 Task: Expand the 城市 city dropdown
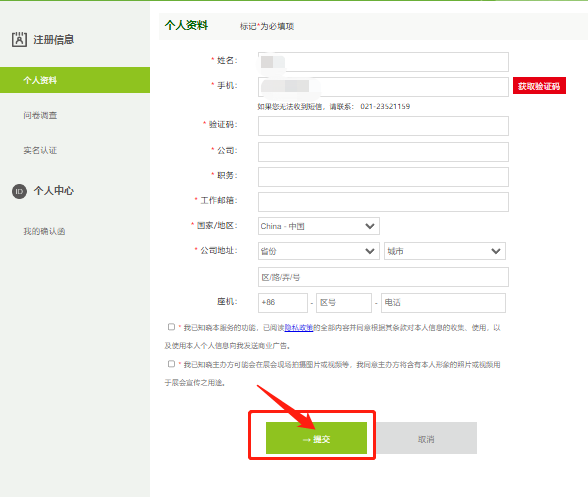pos(445,251)
